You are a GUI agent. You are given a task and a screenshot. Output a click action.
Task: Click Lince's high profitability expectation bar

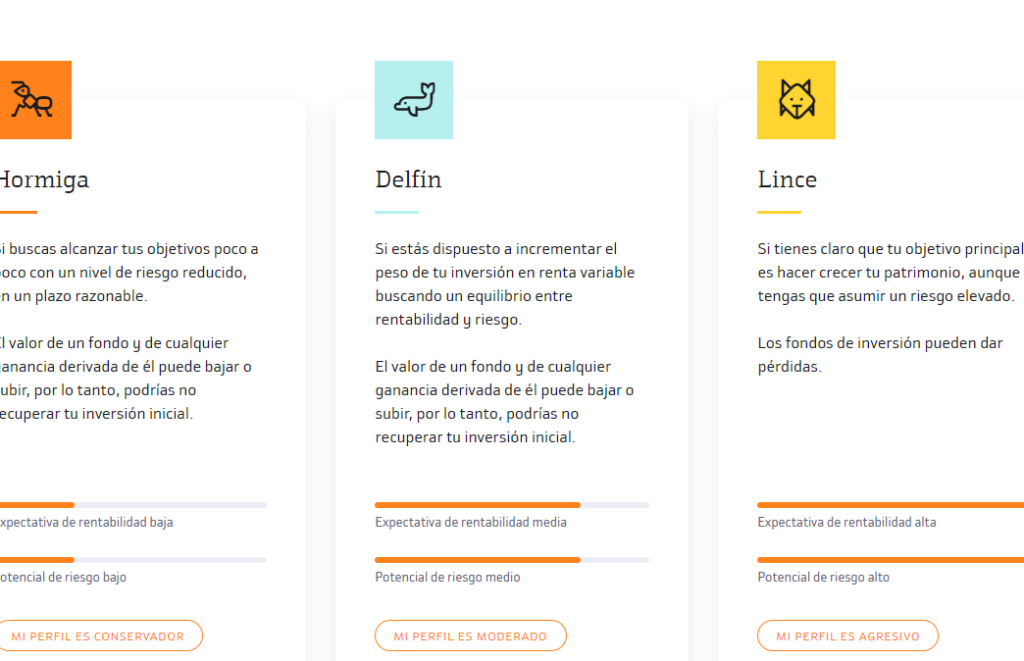pos(890,505)
